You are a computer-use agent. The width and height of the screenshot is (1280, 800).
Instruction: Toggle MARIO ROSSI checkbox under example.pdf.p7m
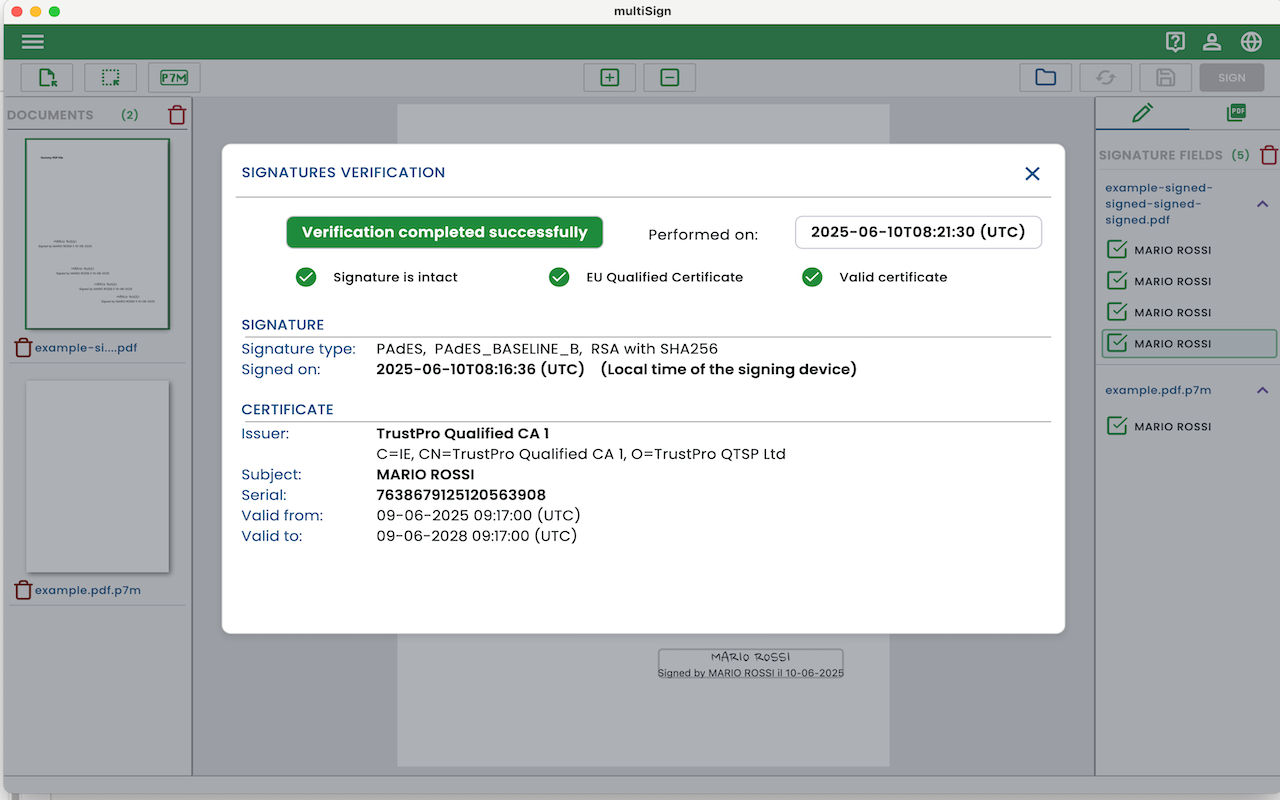point(1117,426)
